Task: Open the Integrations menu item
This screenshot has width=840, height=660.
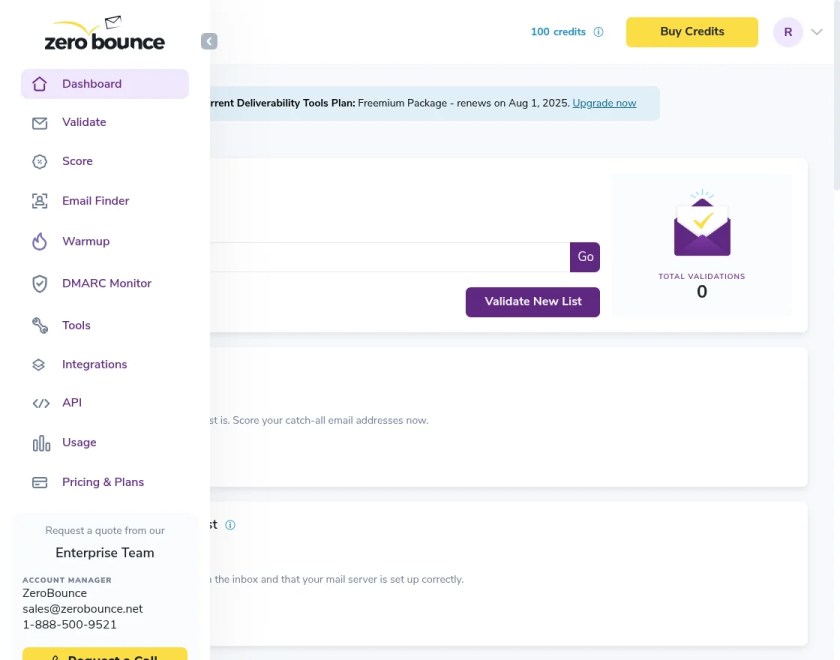Action: click(x=94, y=364)
